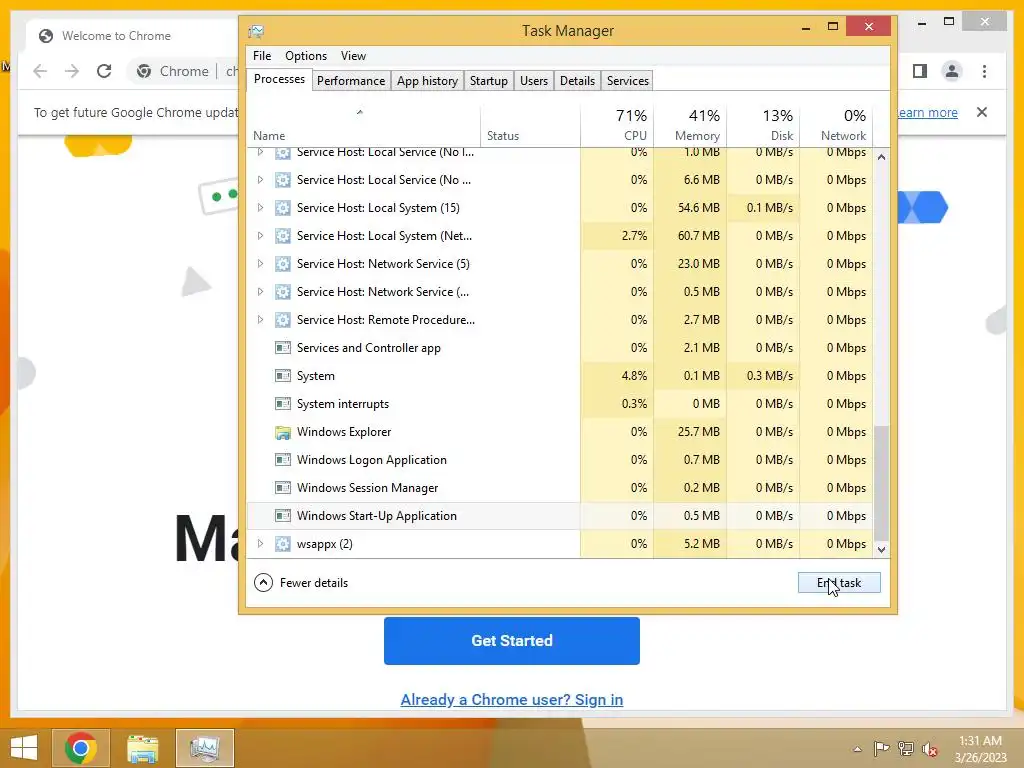Image resolution: width=1024 pixels, height=768 pixels.
Task: Open Chrome three-dot menu
Action: click(x=984, y=71)
